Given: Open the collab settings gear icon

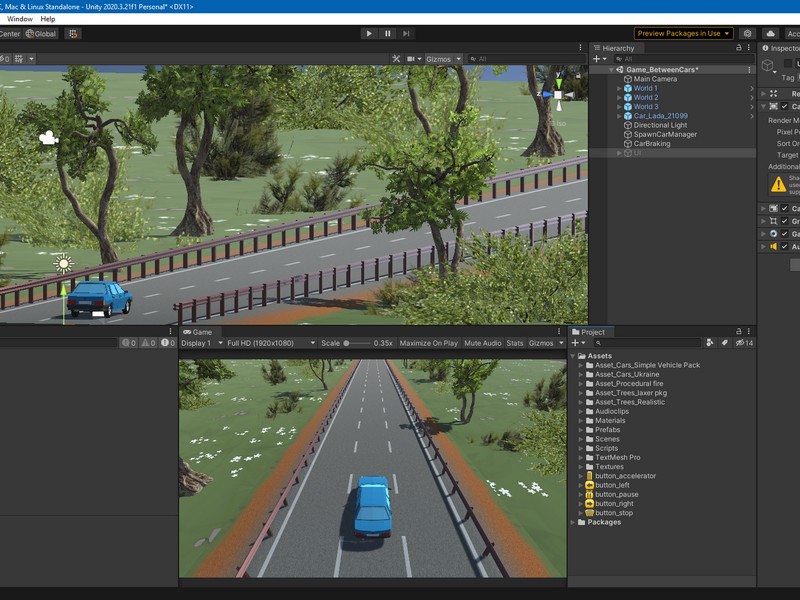Looking at the screenshot, I should pos(747,33).
